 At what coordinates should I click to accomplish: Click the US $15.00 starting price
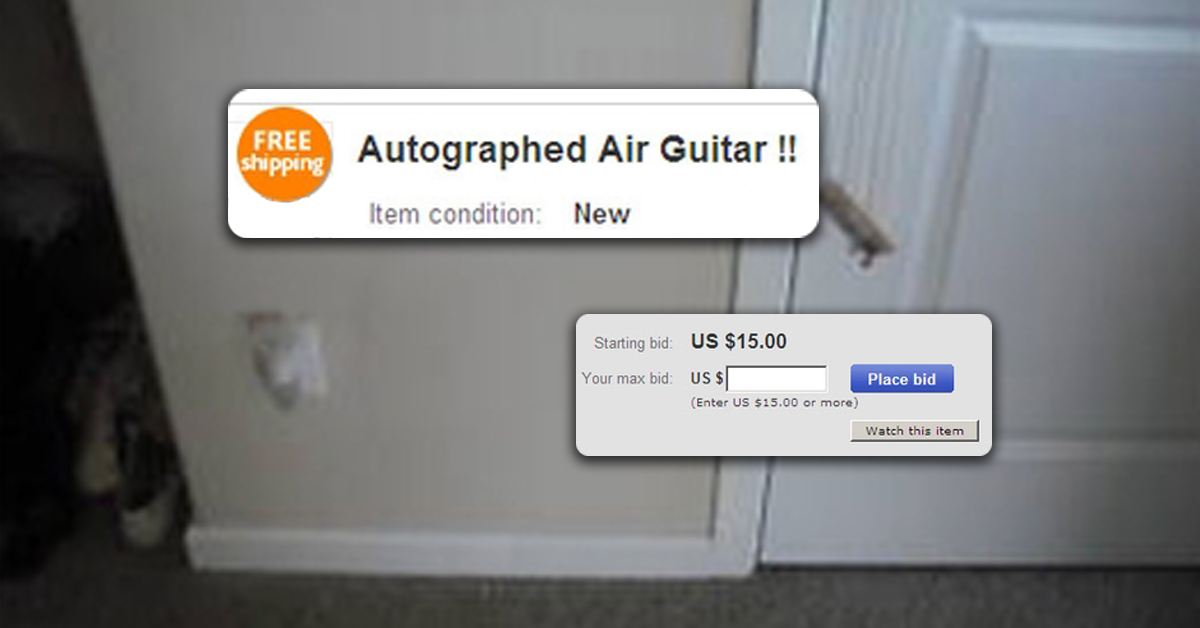739,342
